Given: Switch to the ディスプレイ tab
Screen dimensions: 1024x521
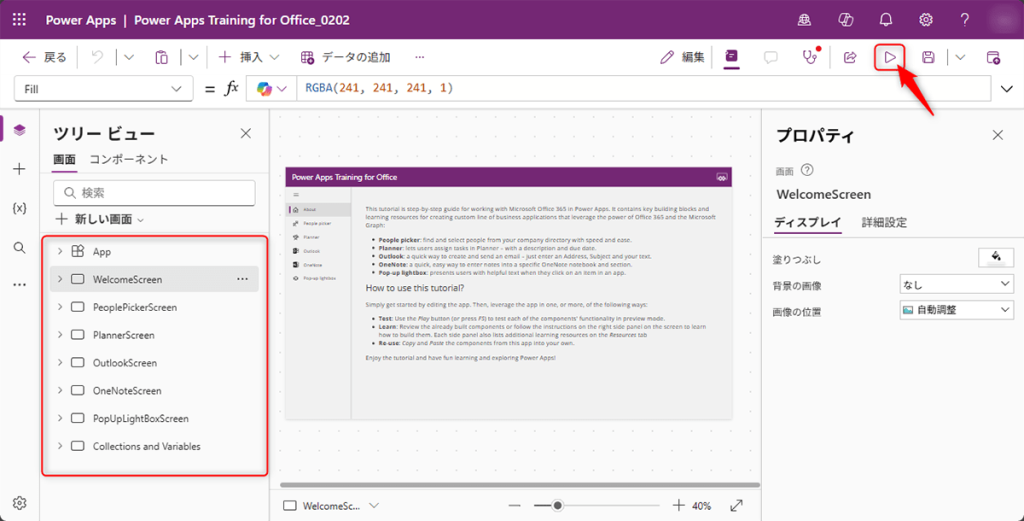Looking at the screenshot, I should pyautogui.click(x=808, y=222).
